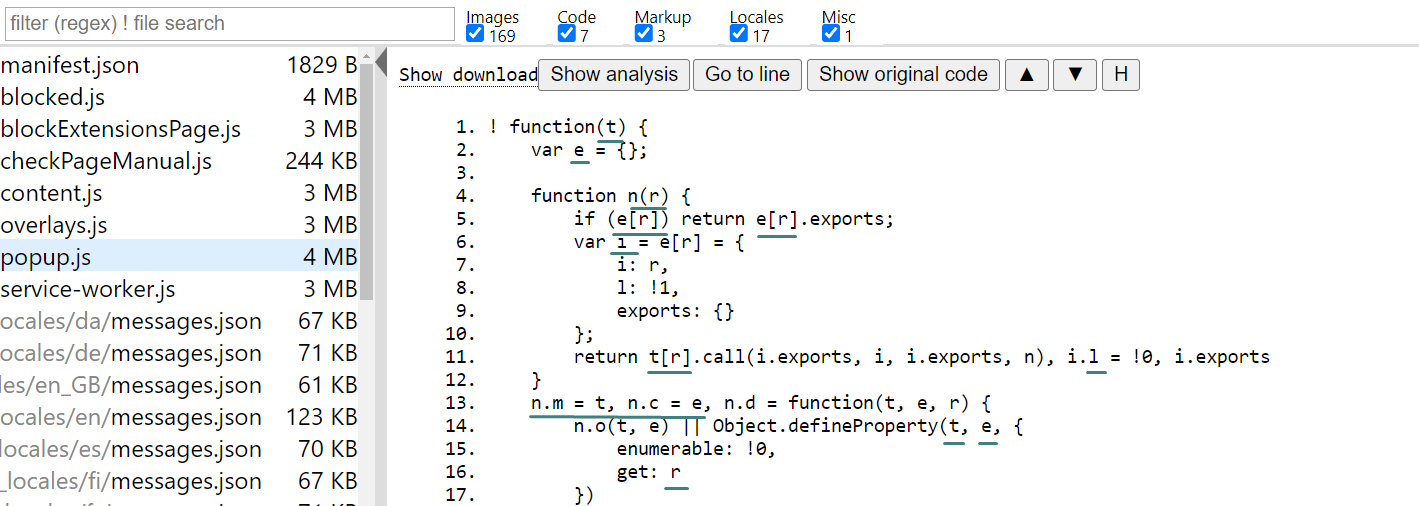Click the Show analysis button

click(x=614, y=75)
